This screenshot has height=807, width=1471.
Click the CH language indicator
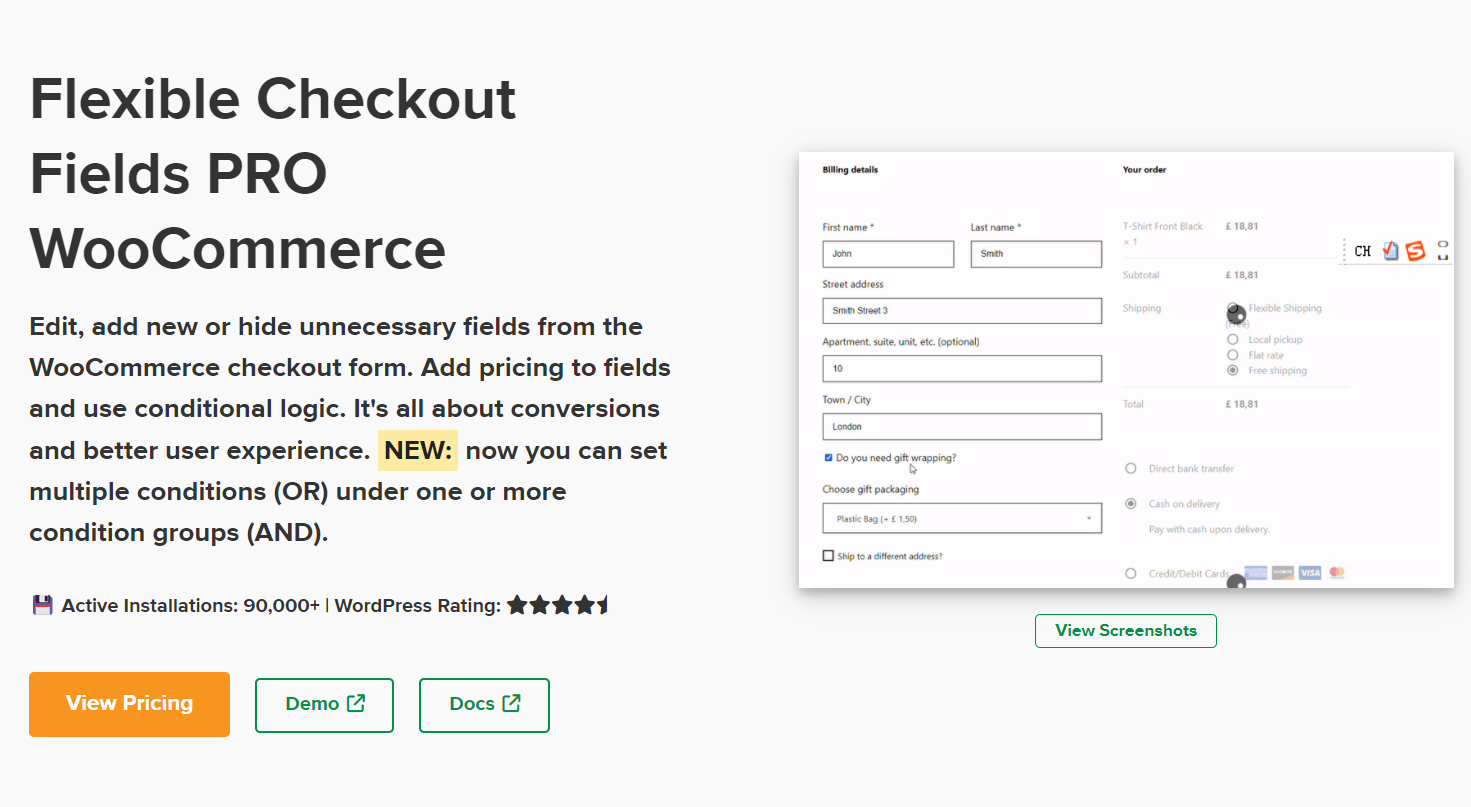click(x=1362, y=252)
